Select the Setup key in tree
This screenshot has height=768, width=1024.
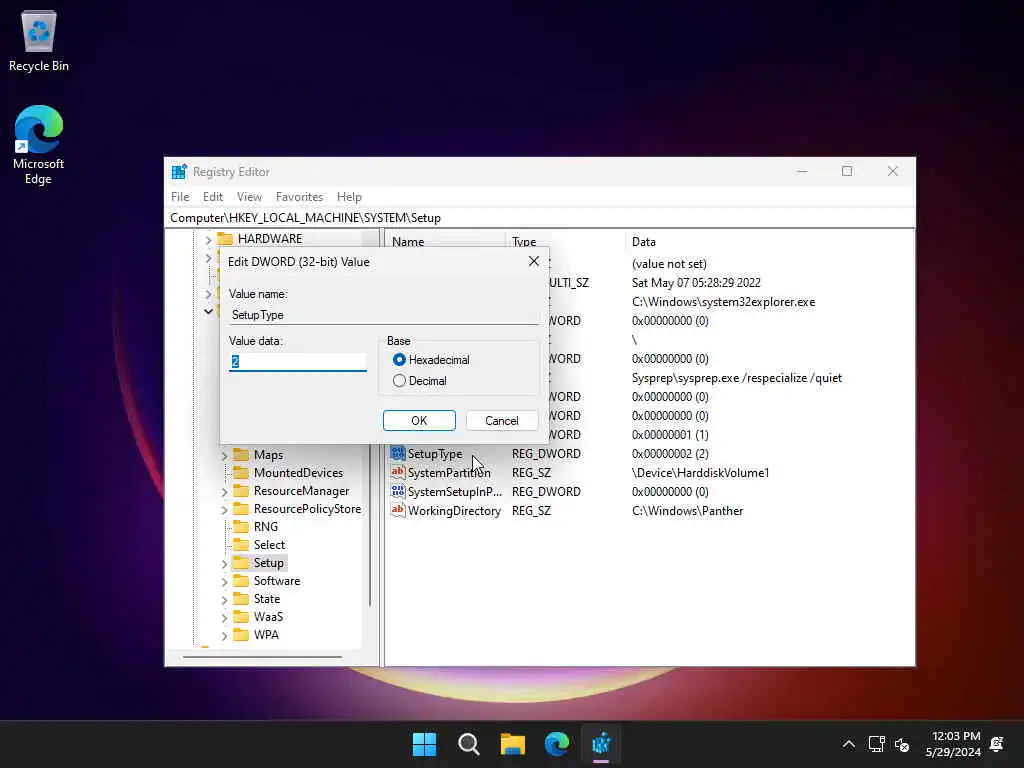click(268, 563)
